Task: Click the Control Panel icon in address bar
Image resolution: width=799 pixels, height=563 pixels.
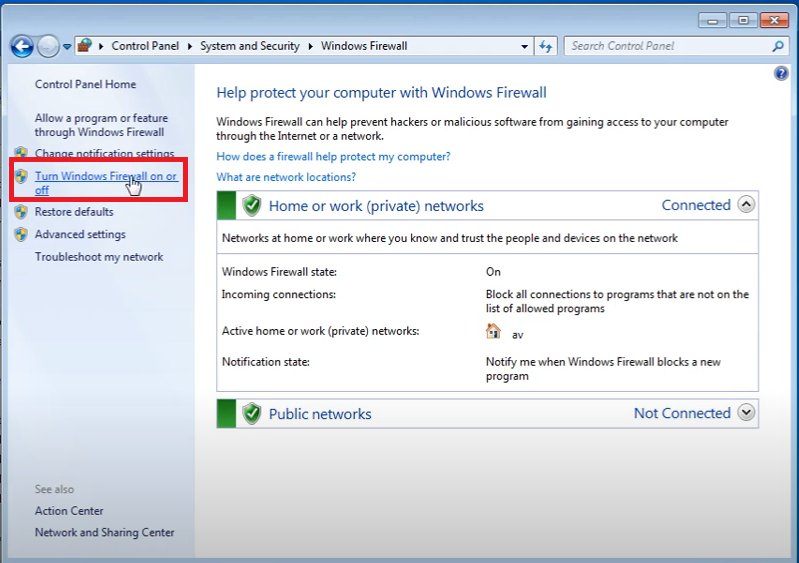Action: [x=86, y=46]
